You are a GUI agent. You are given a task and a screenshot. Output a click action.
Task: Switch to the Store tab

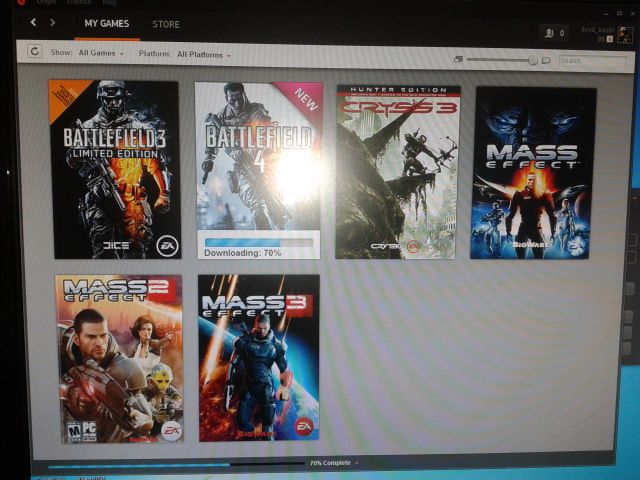click(166, 23)
